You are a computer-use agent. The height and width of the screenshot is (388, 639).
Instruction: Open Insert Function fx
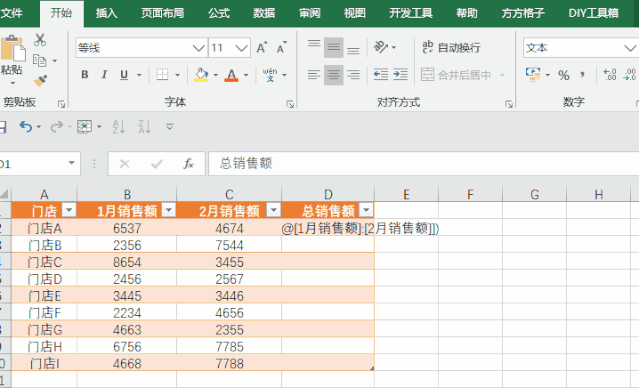coord(188,164)
